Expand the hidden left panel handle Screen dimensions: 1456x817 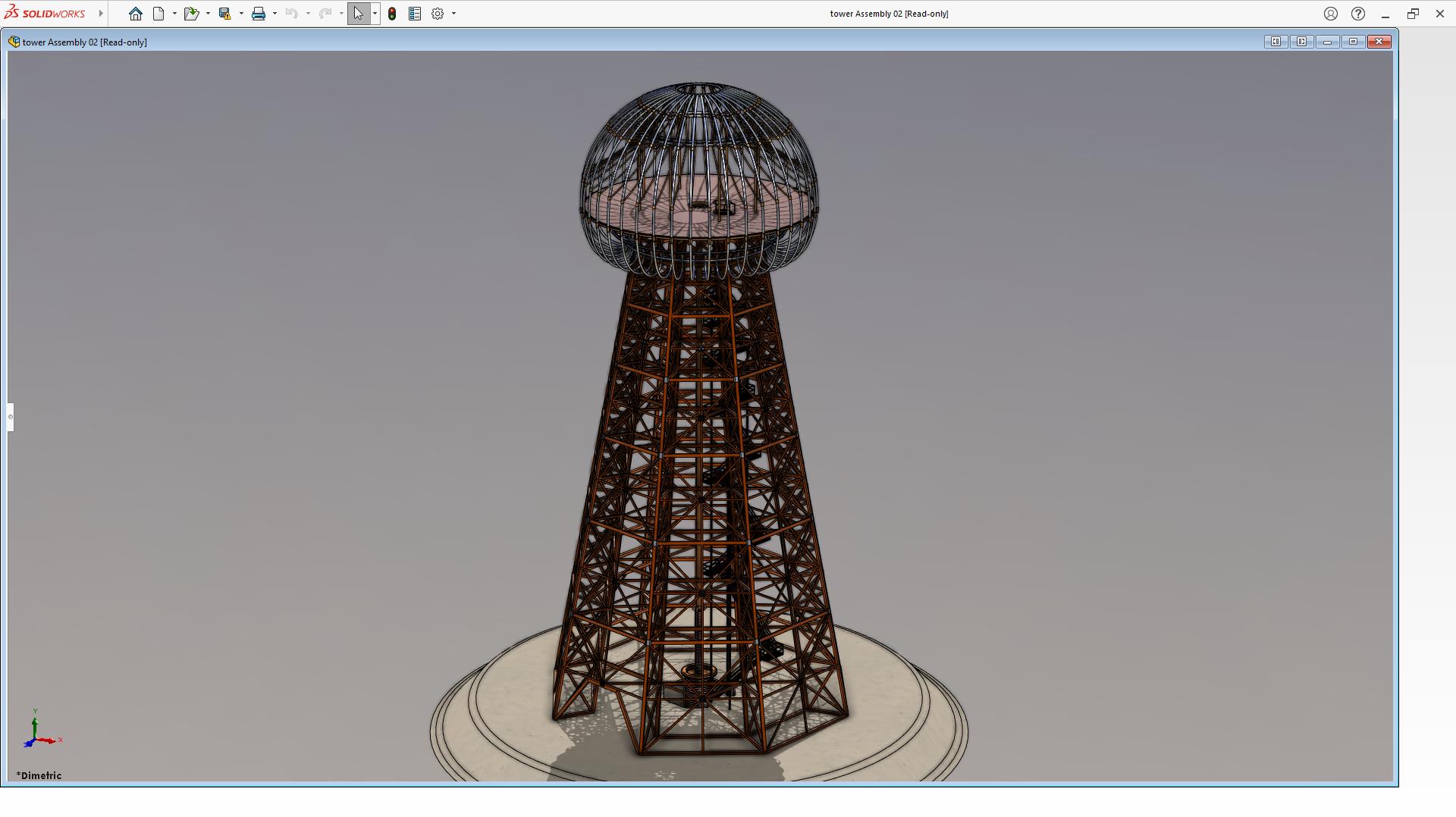[x=11, y=417]
